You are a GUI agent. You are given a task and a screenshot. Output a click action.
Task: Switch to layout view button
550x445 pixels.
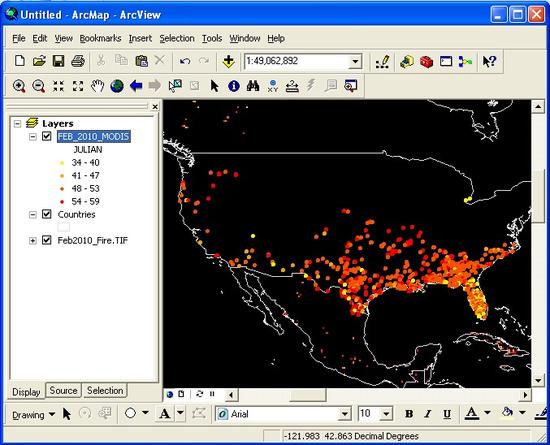click(x=181, y=394)
